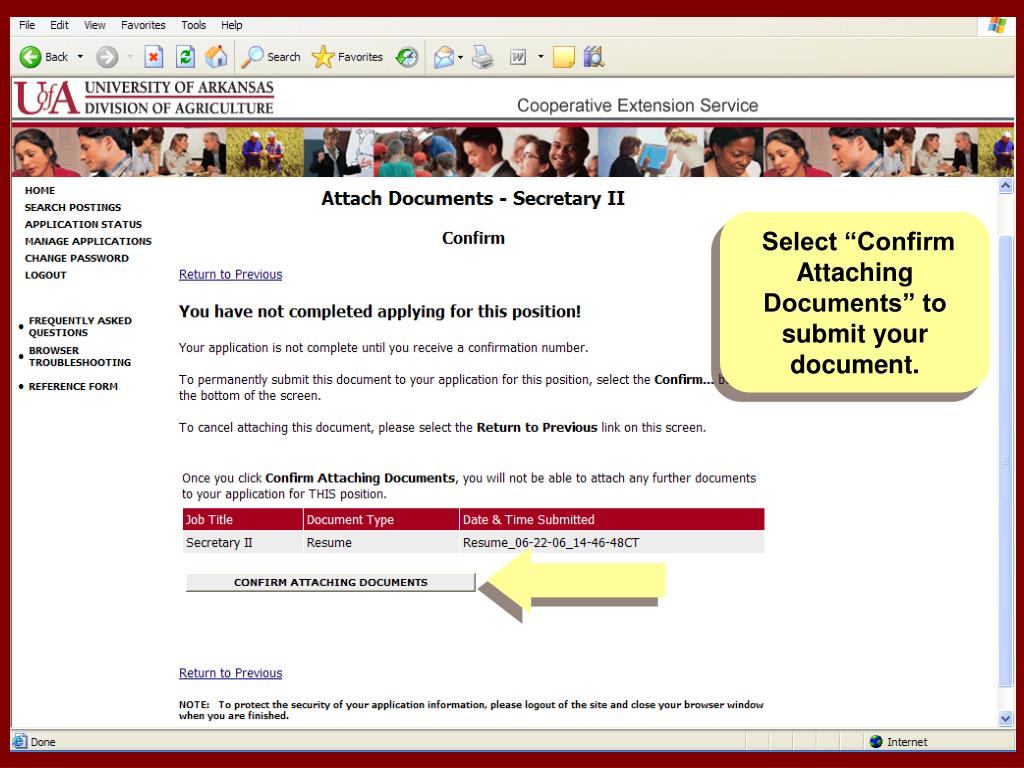The image size is (1024, 768).
Task: Expand the Mail dropdown arrow
Action: pos(460,57)
